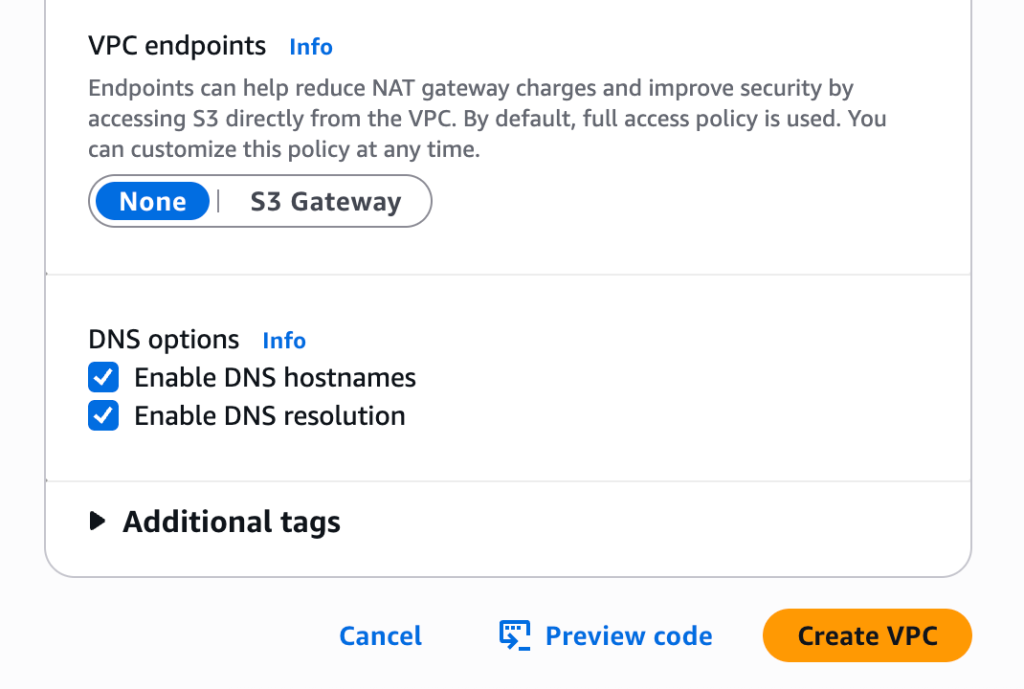Open Info link beside DNS options

coord(284,341)
